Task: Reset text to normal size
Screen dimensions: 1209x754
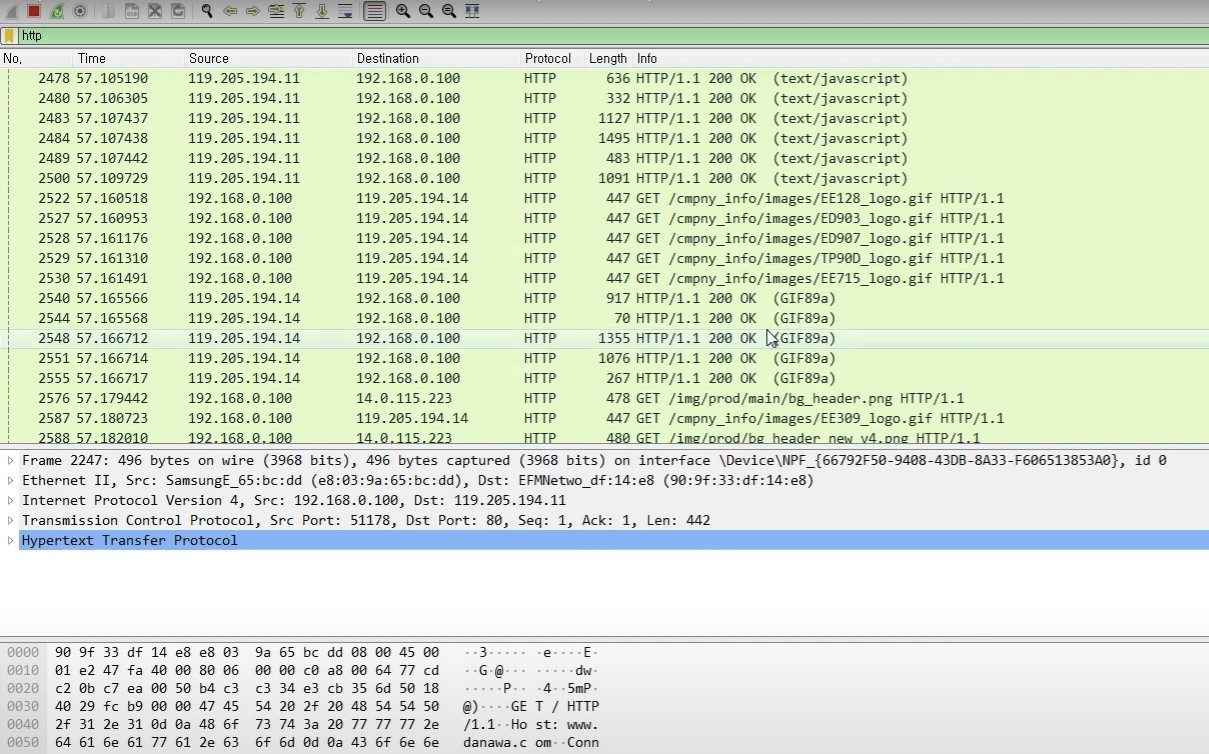Action: tap(449, 11)
